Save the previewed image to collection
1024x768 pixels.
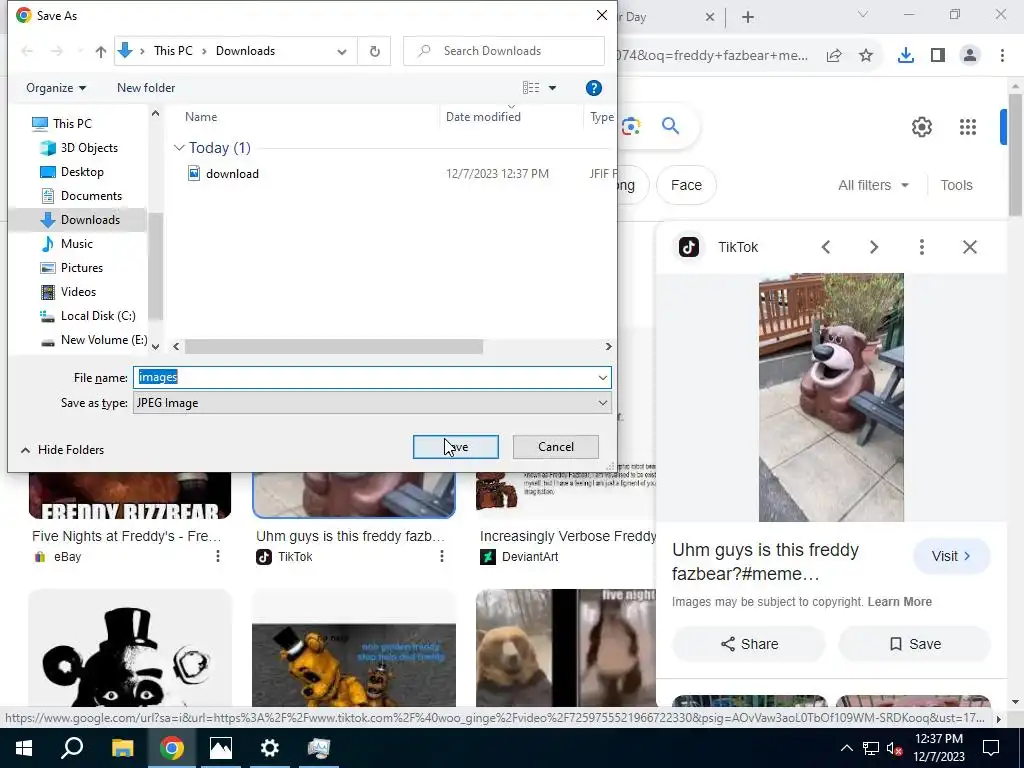(915, 644)
